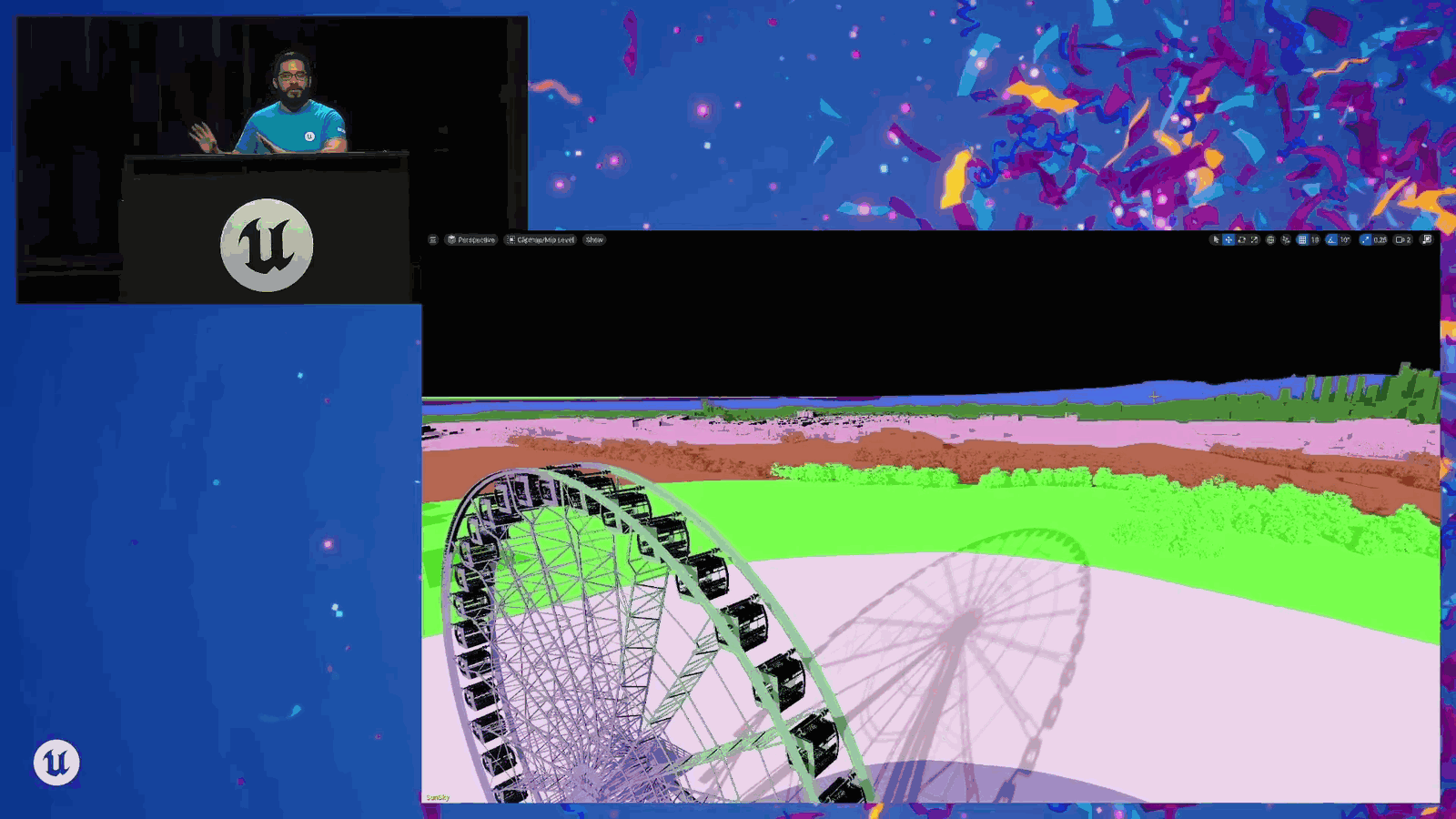Open the Show menu in viewport toolbar
This screenshot has height=819, width=1456.
(x=594, y=239)
